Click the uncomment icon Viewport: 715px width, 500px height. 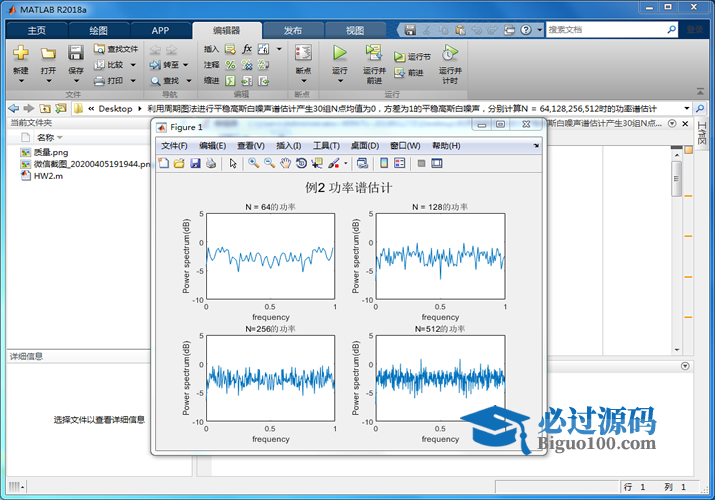pyautogui.click(x=247, y=65)
